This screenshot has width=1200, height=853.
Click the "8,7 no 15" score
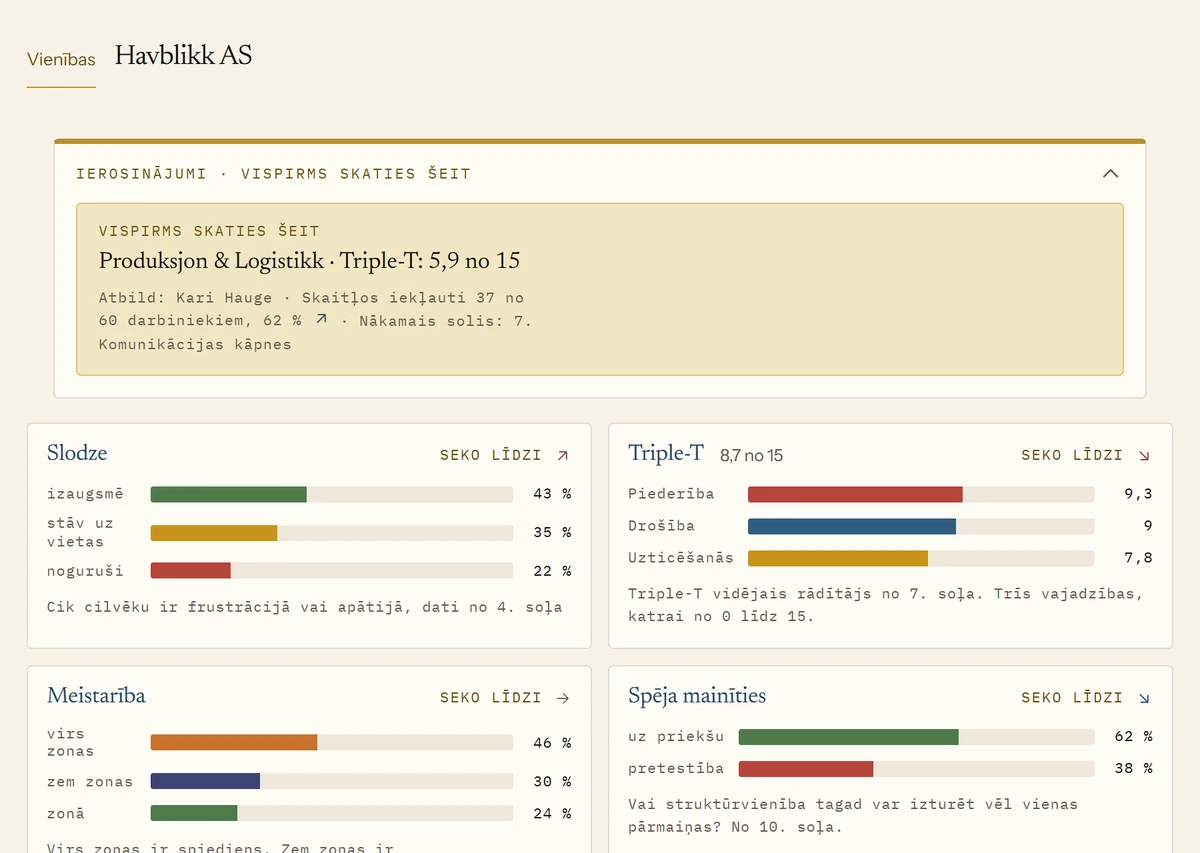click(751, 456)
